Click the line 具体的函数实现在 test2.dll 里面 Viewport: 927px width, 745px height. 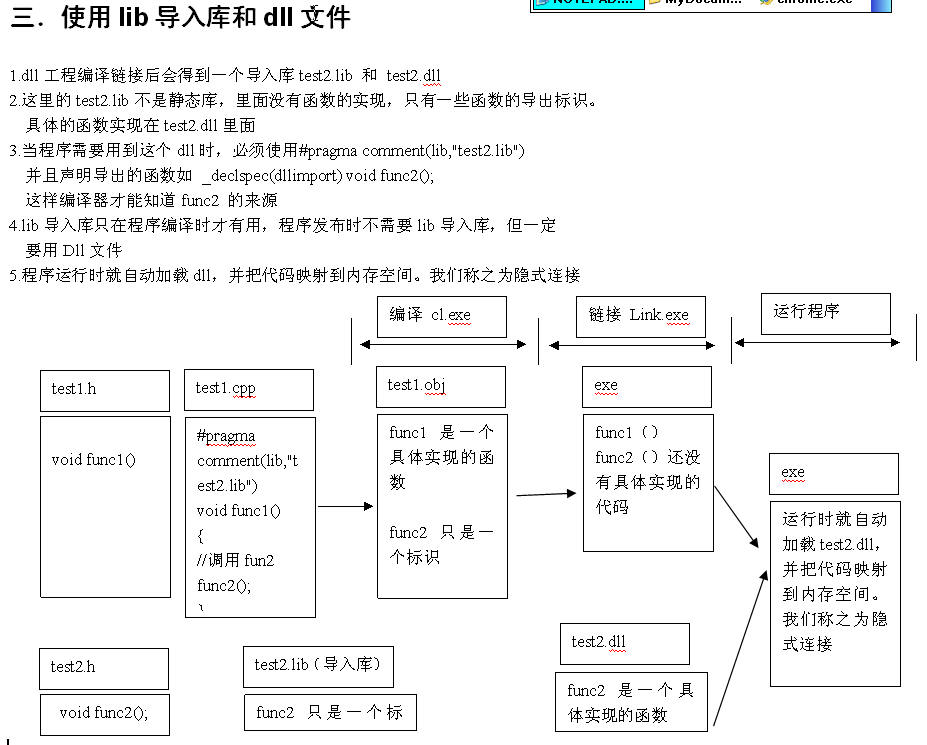(x=141, y=125)
